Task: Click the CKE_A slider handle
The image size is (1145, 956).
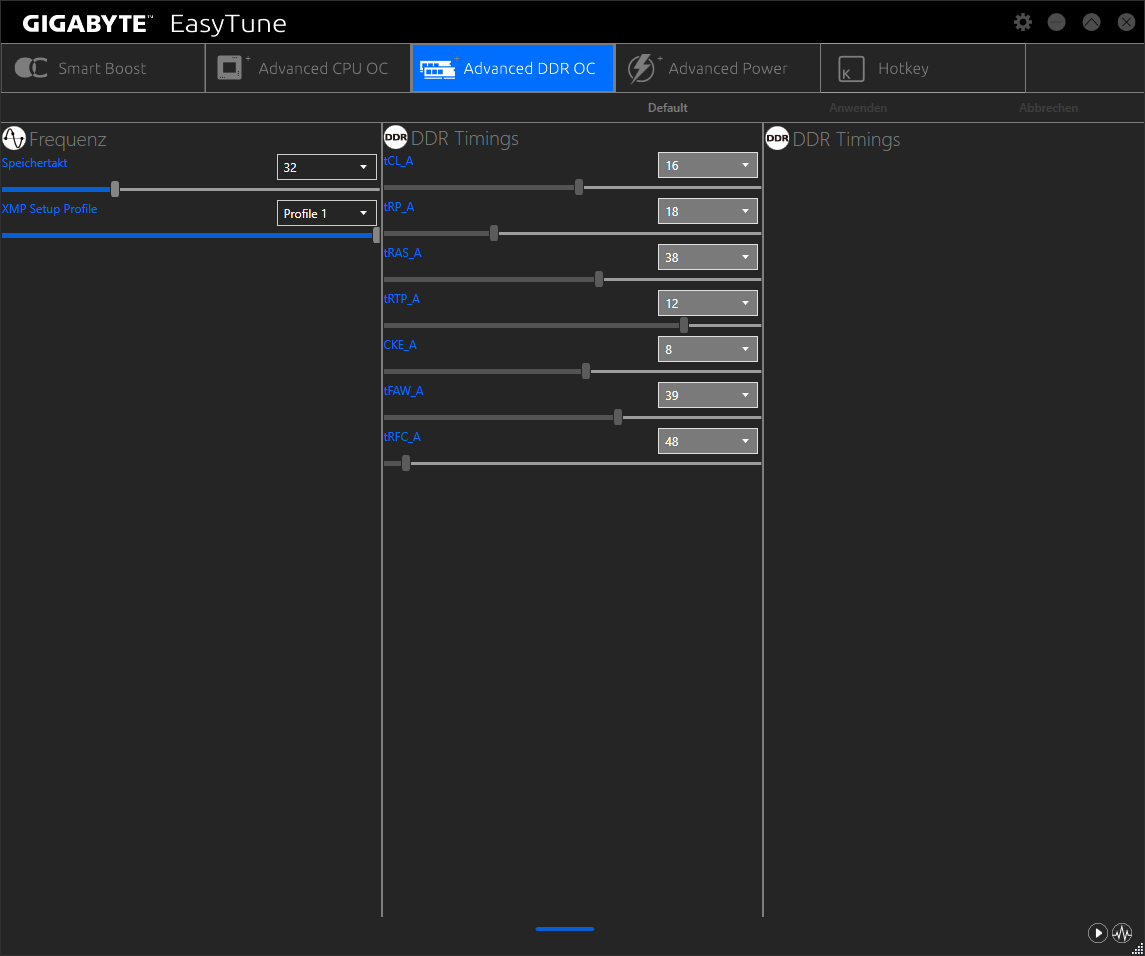Action: click(586, 371)
